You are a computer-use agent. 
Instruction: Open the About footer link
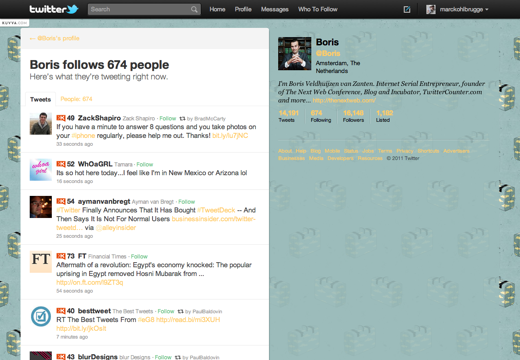click(285, 151)
